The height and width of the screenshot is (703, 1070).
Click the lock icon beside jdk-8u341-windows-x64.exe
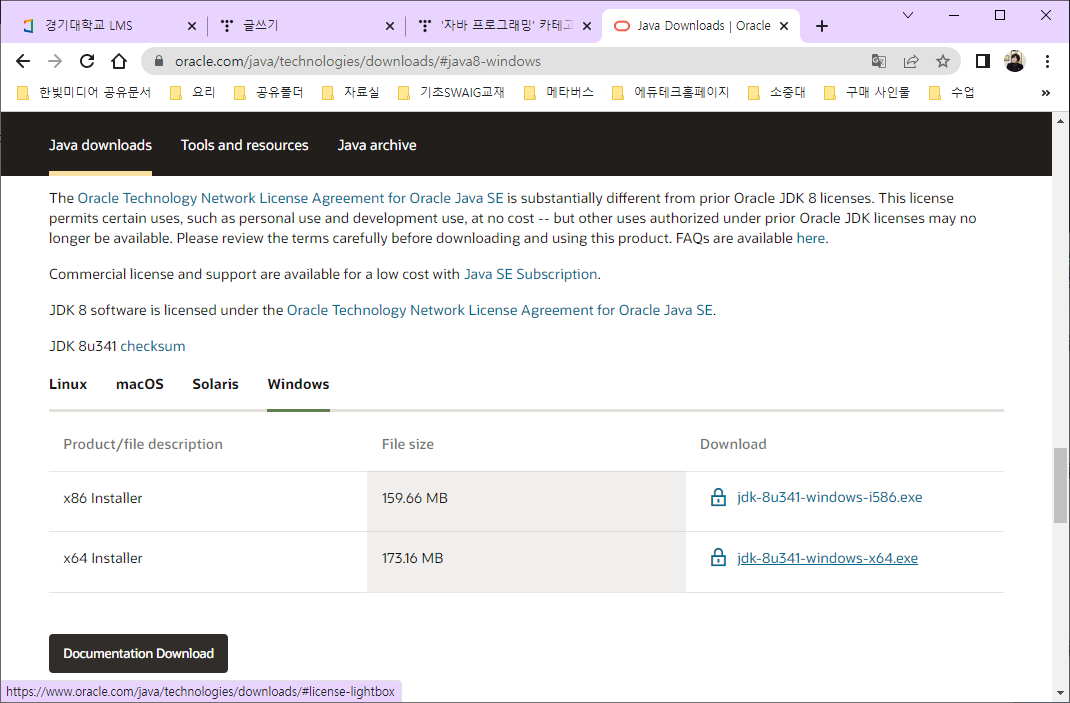718,558
